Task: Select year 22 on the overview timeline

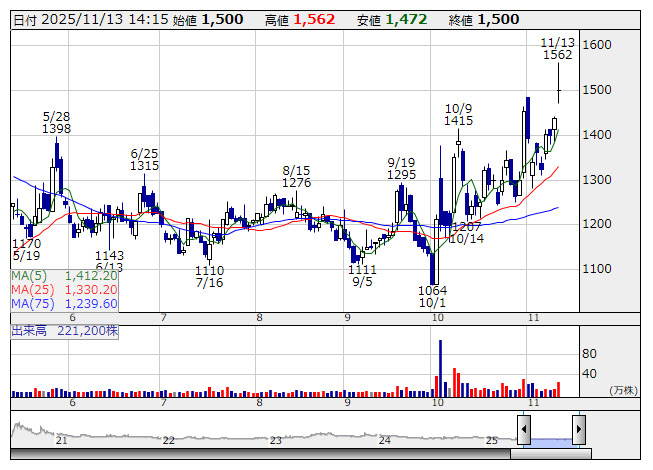Action: click(169, 440)
